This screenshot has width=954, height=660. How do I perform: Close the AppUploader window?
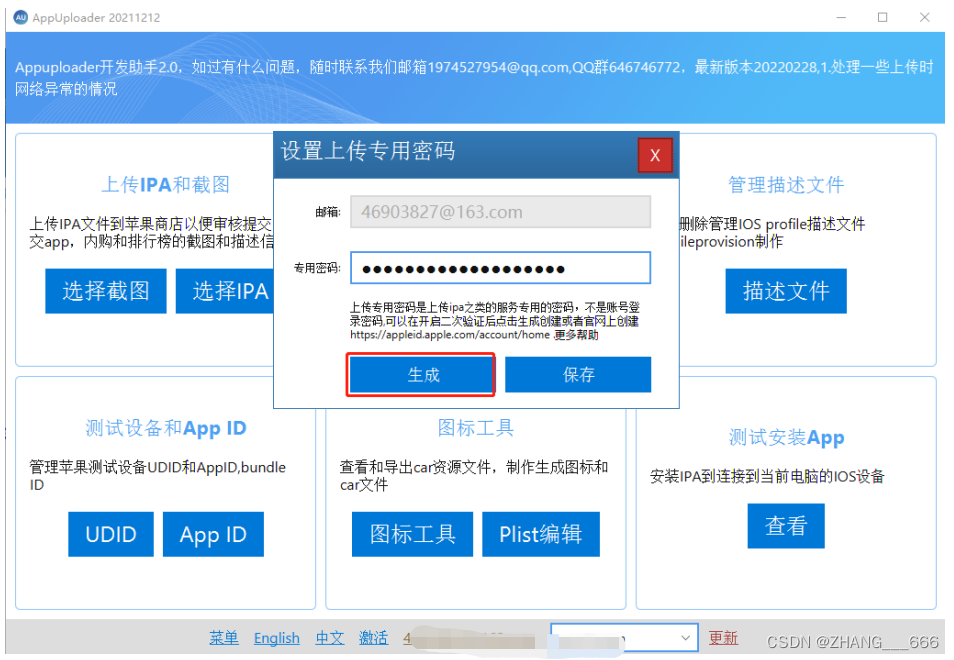point(925,17)
